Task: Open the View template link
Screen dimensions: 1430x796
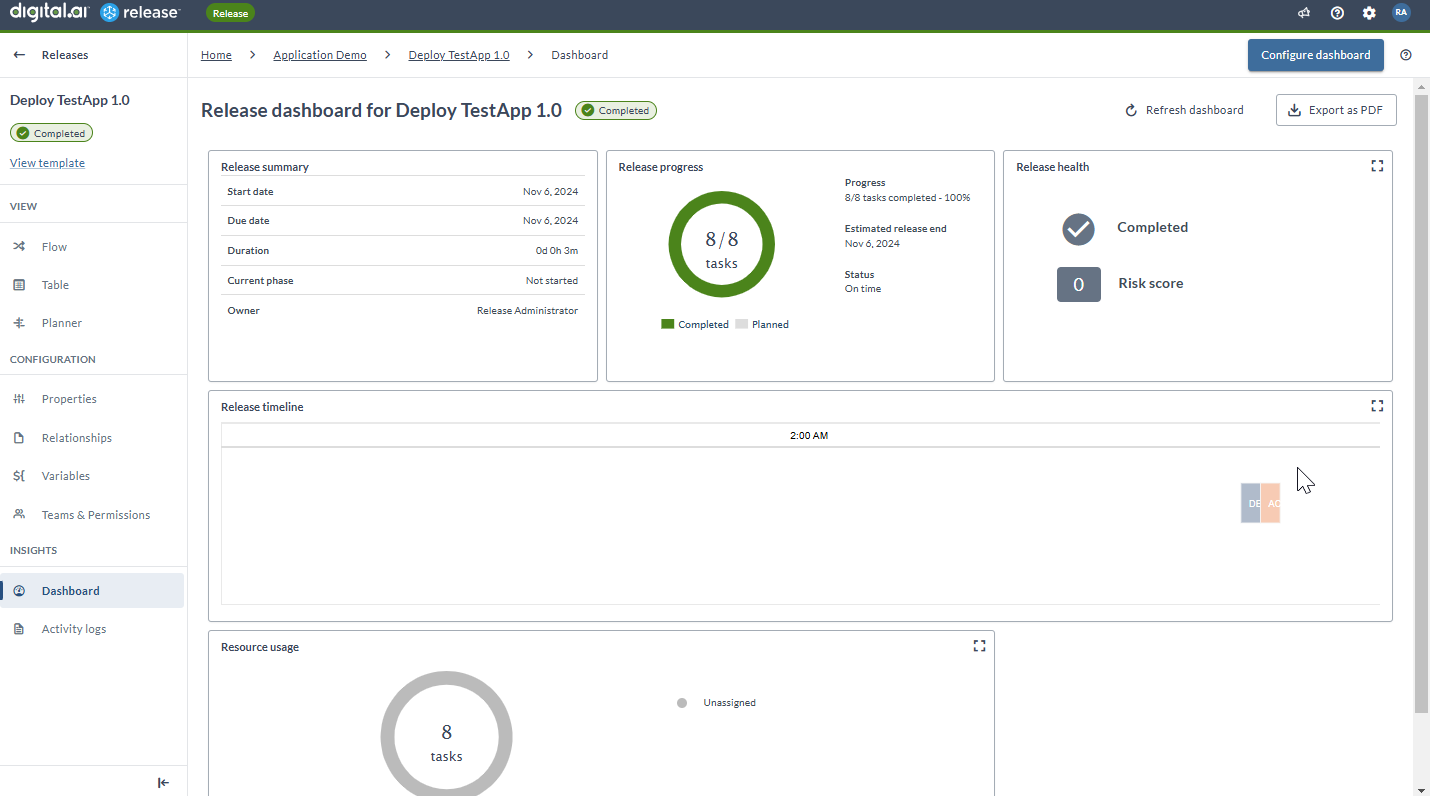Action: [47, 163]
